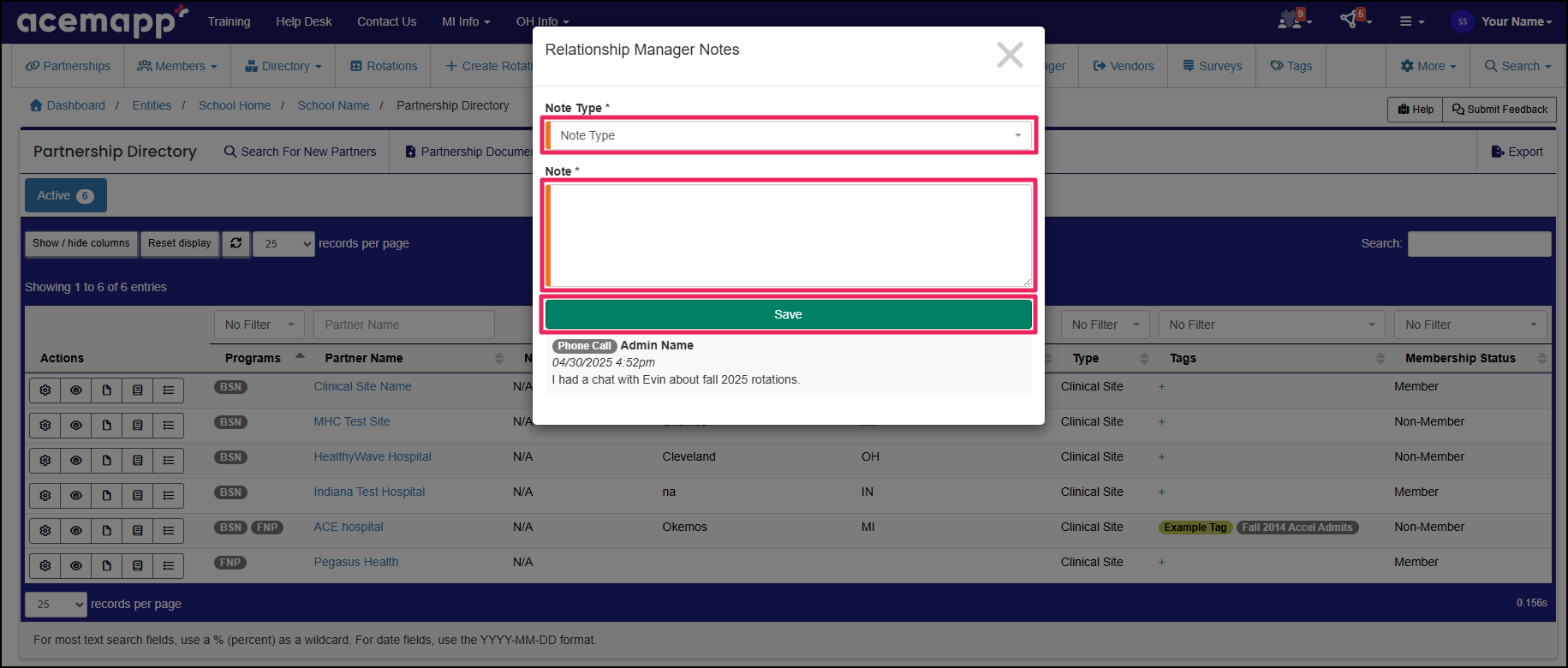
Task: Focus the table Search field
Action: click(1479, 244)
